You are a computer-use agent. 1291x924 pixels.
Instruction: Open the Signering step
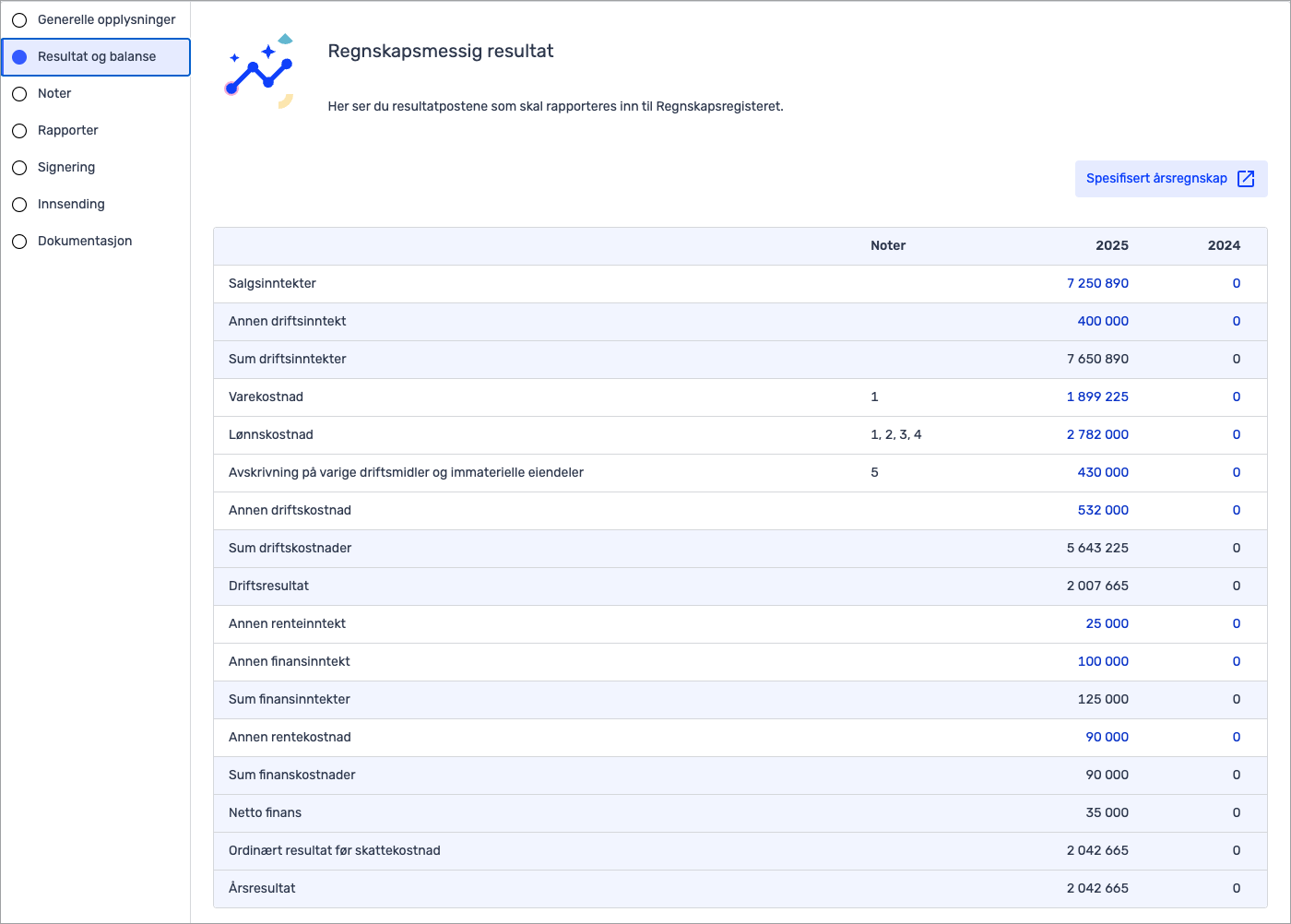point(66,168)
